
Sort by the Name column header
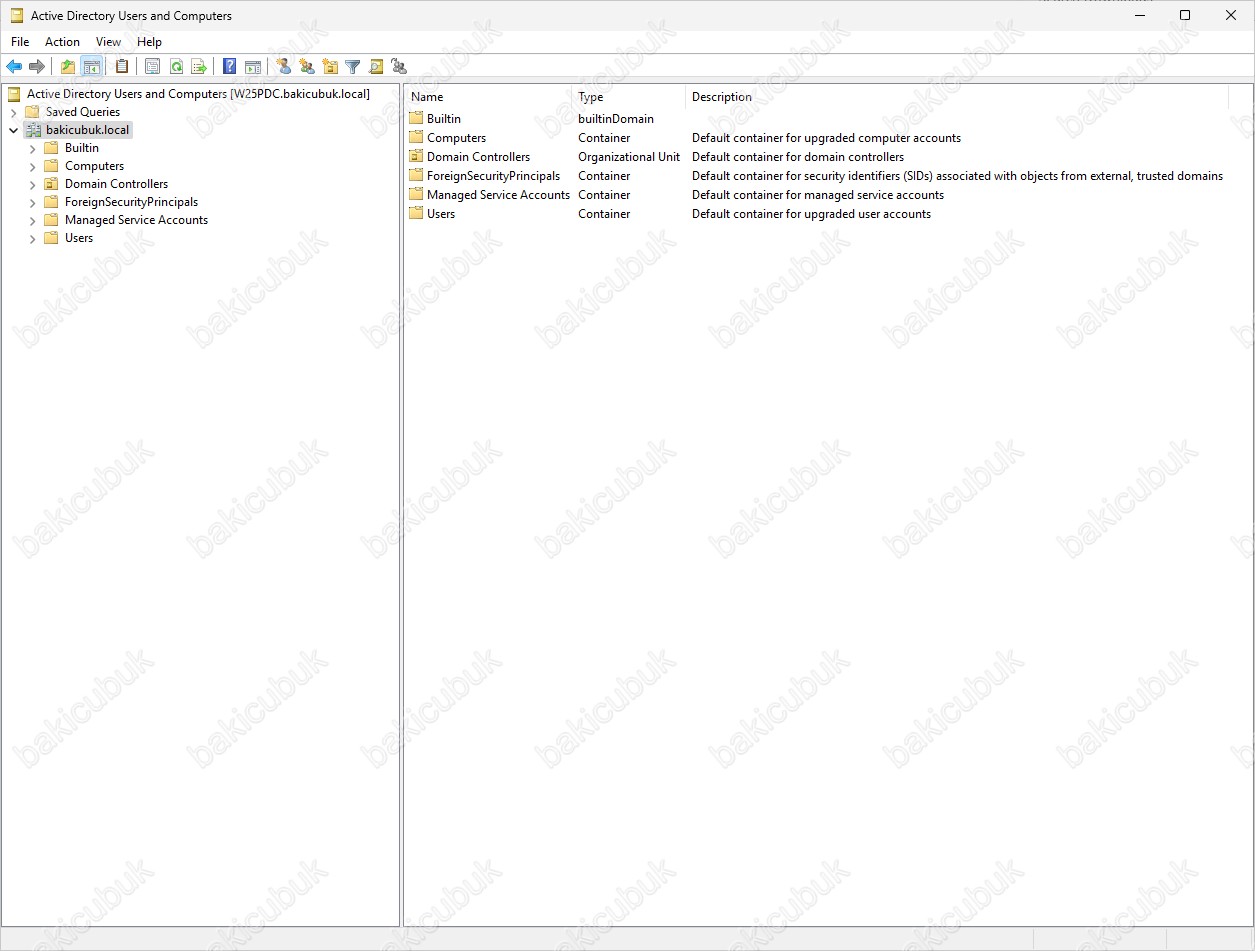[x=489, y=97]
